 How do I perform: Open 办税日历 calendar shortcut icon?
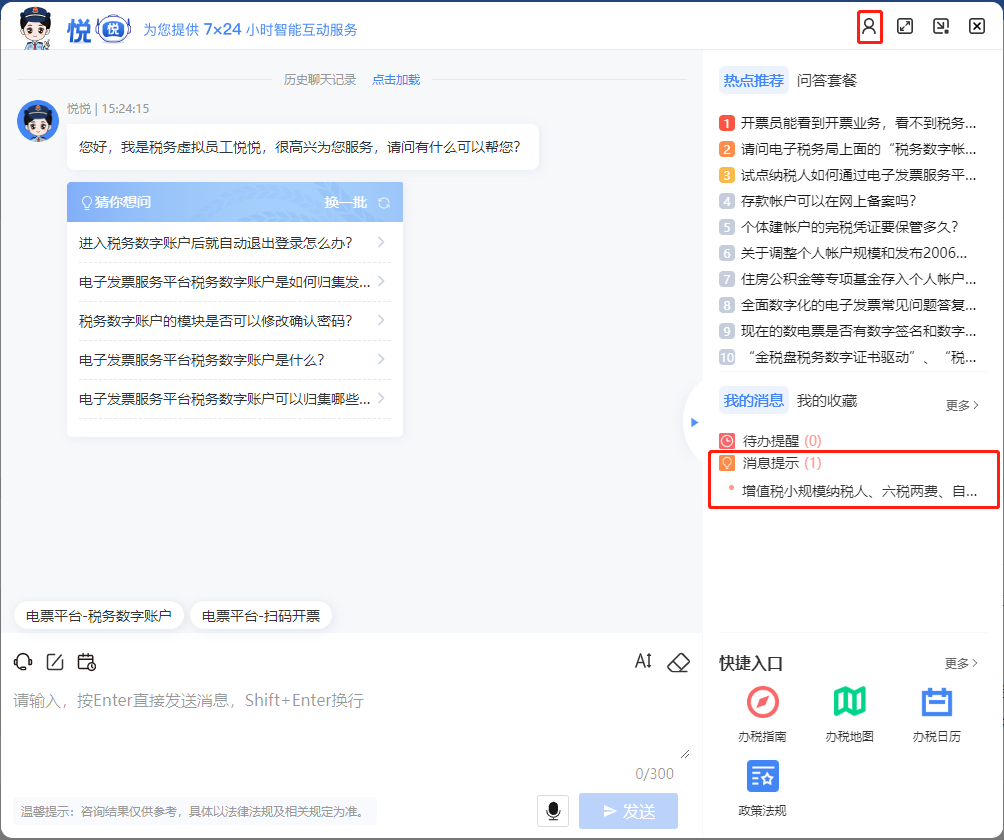pyautogui.click(x=936, y=703)
